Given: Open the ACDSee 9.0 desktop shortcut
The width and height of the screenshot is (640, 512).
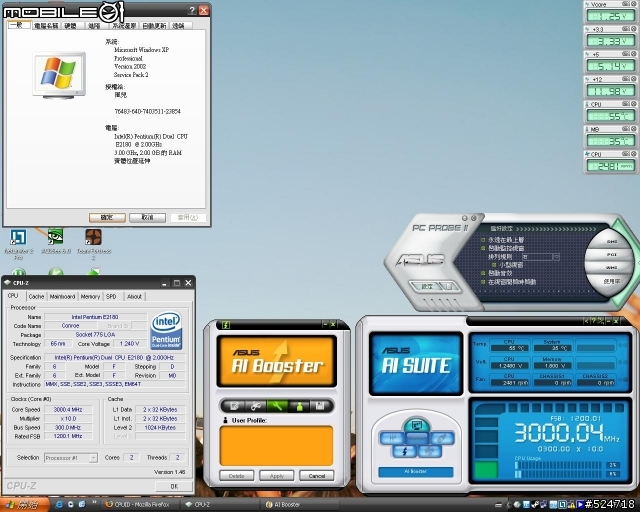Looking at the screenshot, I should coord(55,237).
